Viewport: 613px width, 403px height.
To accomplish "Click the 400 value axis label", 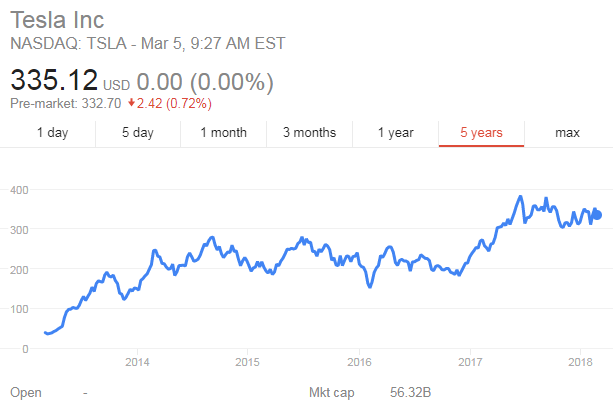I will (x=19, y=189).
